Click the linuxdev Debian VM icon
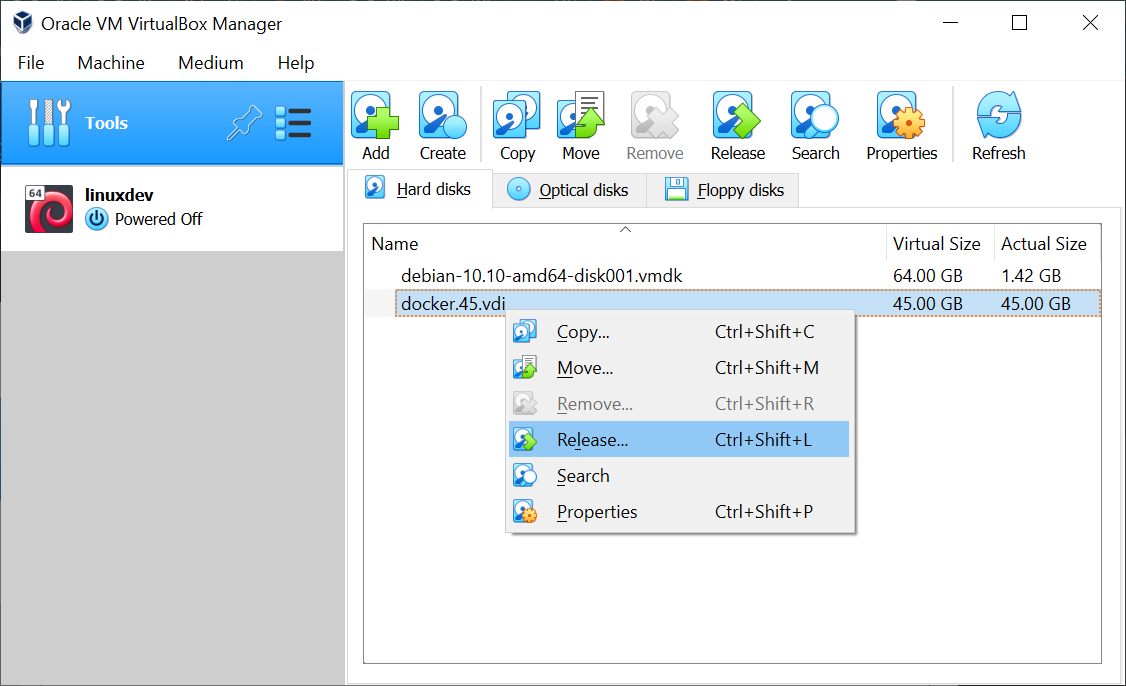1126x686 pixels. point(49,209)
